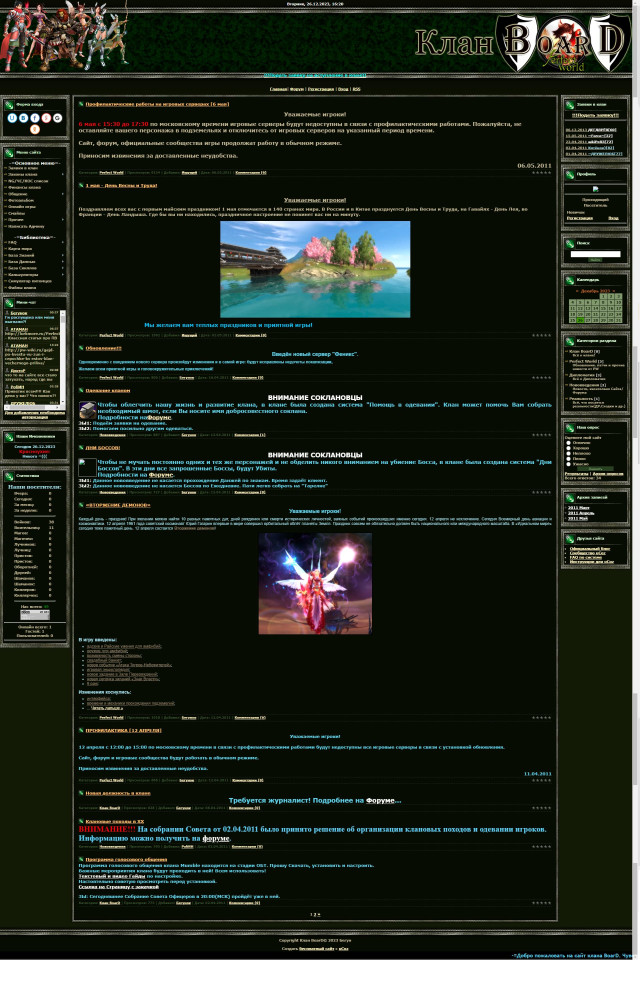Image resolution: width=640 pixels, height=1000 pixels.
Task: Expand the 'База Данных' submenu arrow
Action: pos(62,261)
